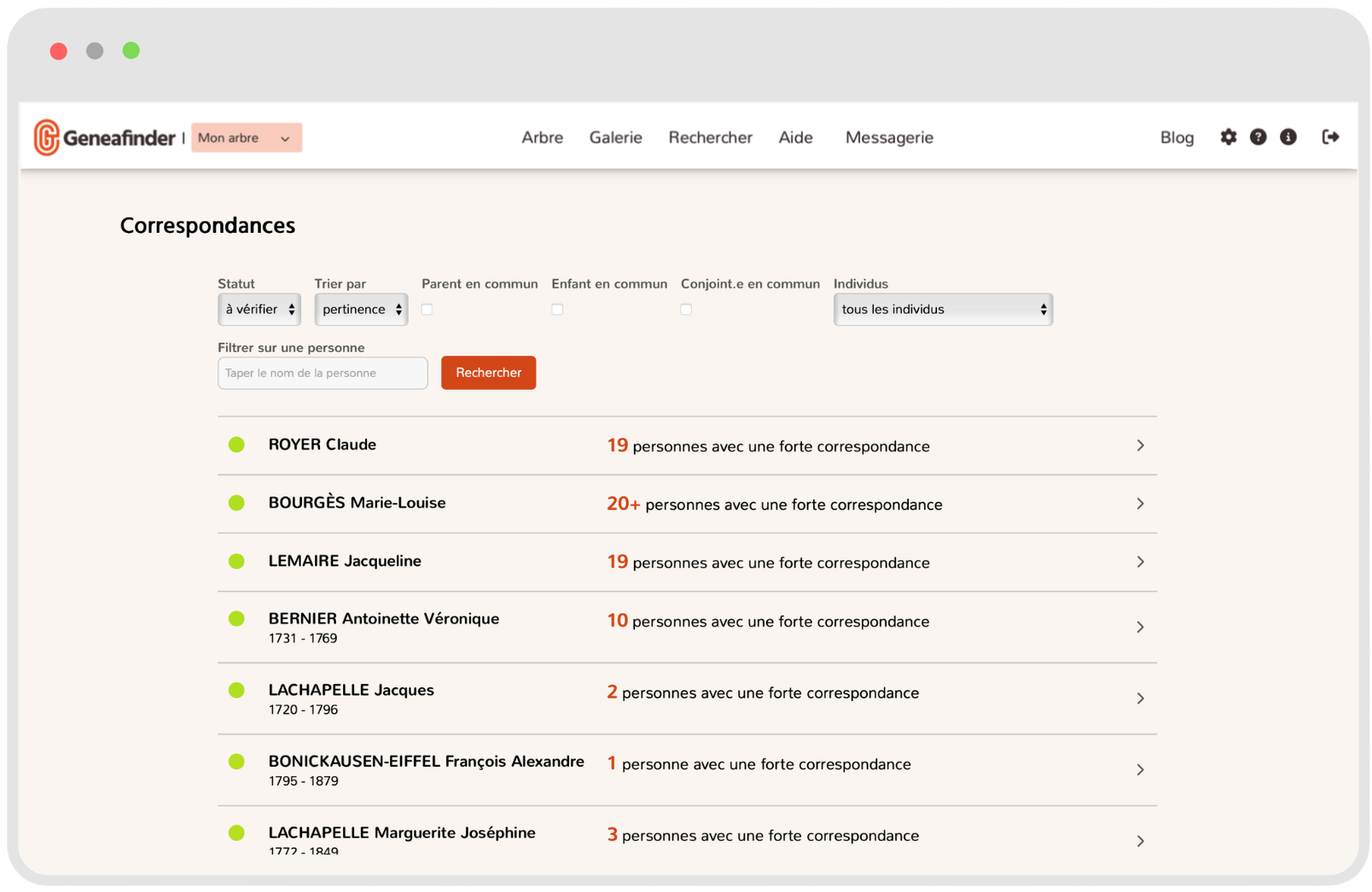This screenshot has height=892, width=1372.
Task: Check the Conjoint.e en commun checkbox
Action: (686, 310)
